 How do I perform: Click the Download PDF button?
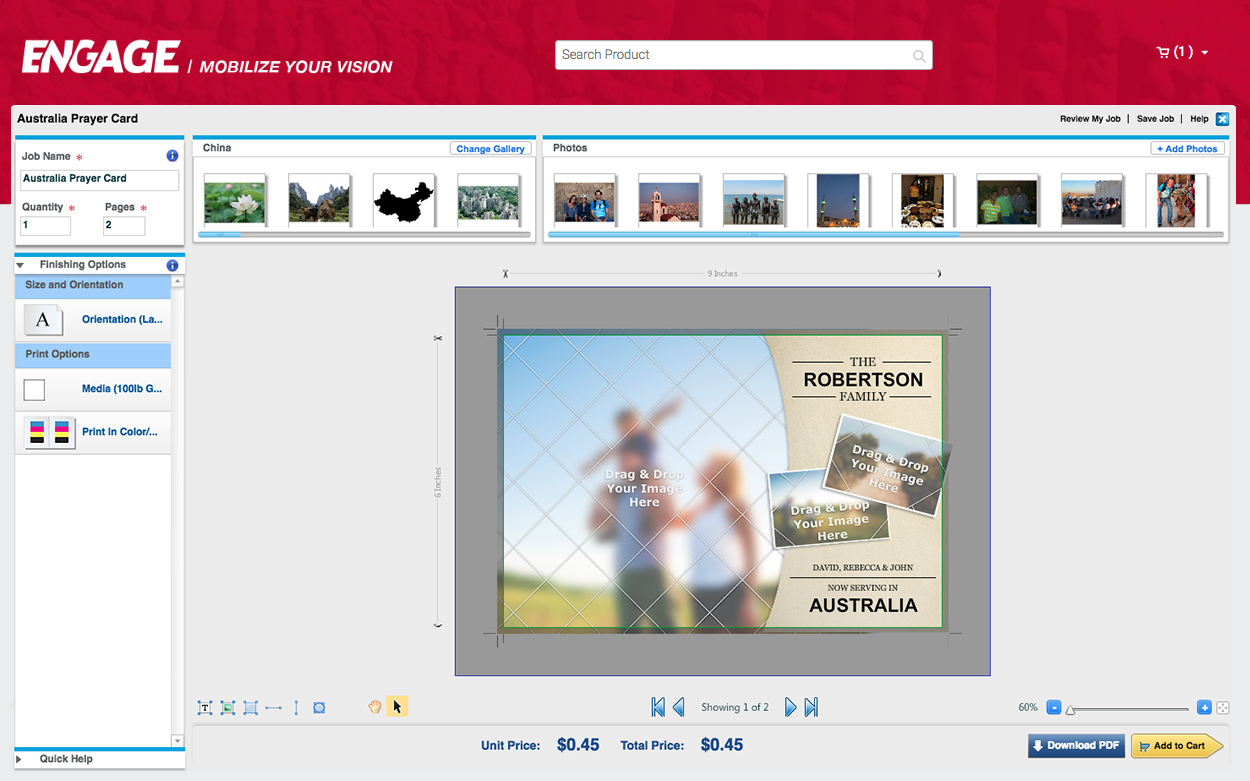tap(1076, 746)
